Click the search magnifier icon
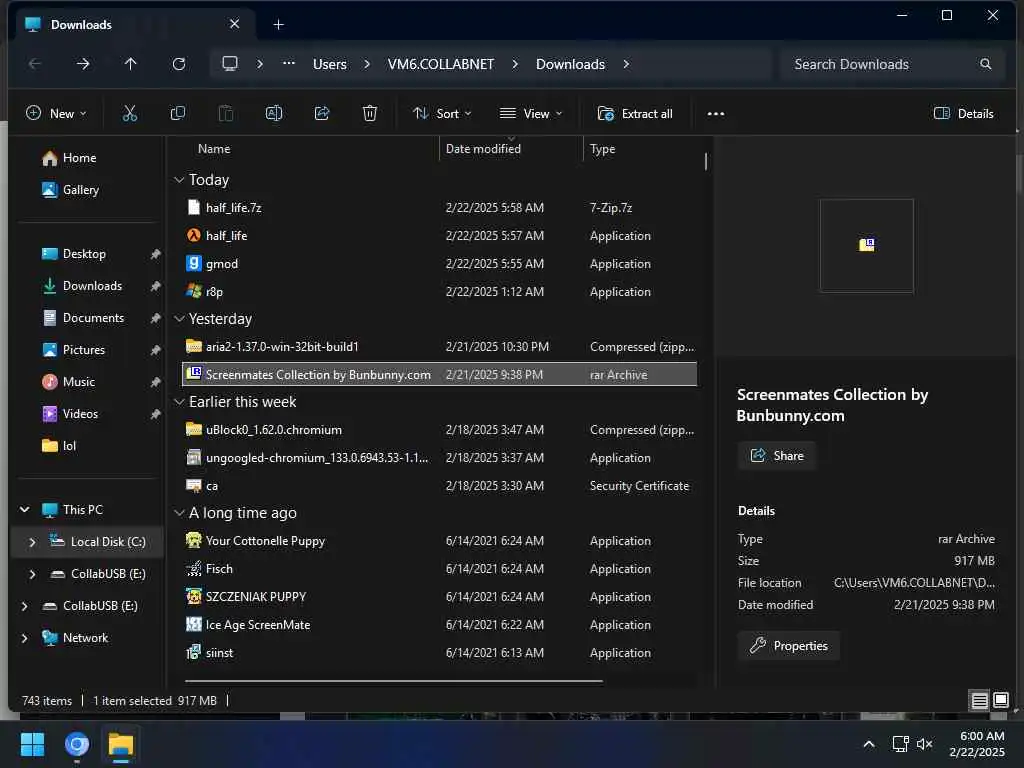Image resolution: width=1024 pixels, height=768 pixels. coord(985,64)
